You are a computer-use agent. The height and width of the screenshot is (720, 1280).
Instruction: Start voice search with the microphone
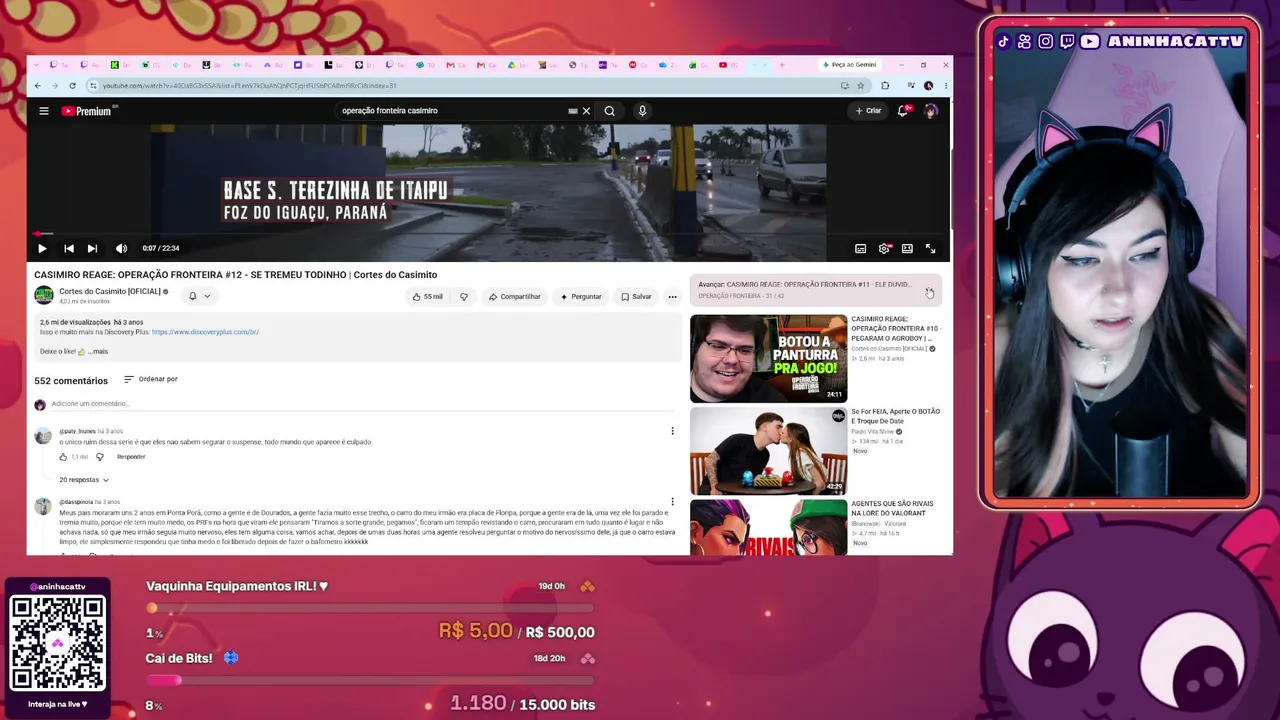pos(642,111)
